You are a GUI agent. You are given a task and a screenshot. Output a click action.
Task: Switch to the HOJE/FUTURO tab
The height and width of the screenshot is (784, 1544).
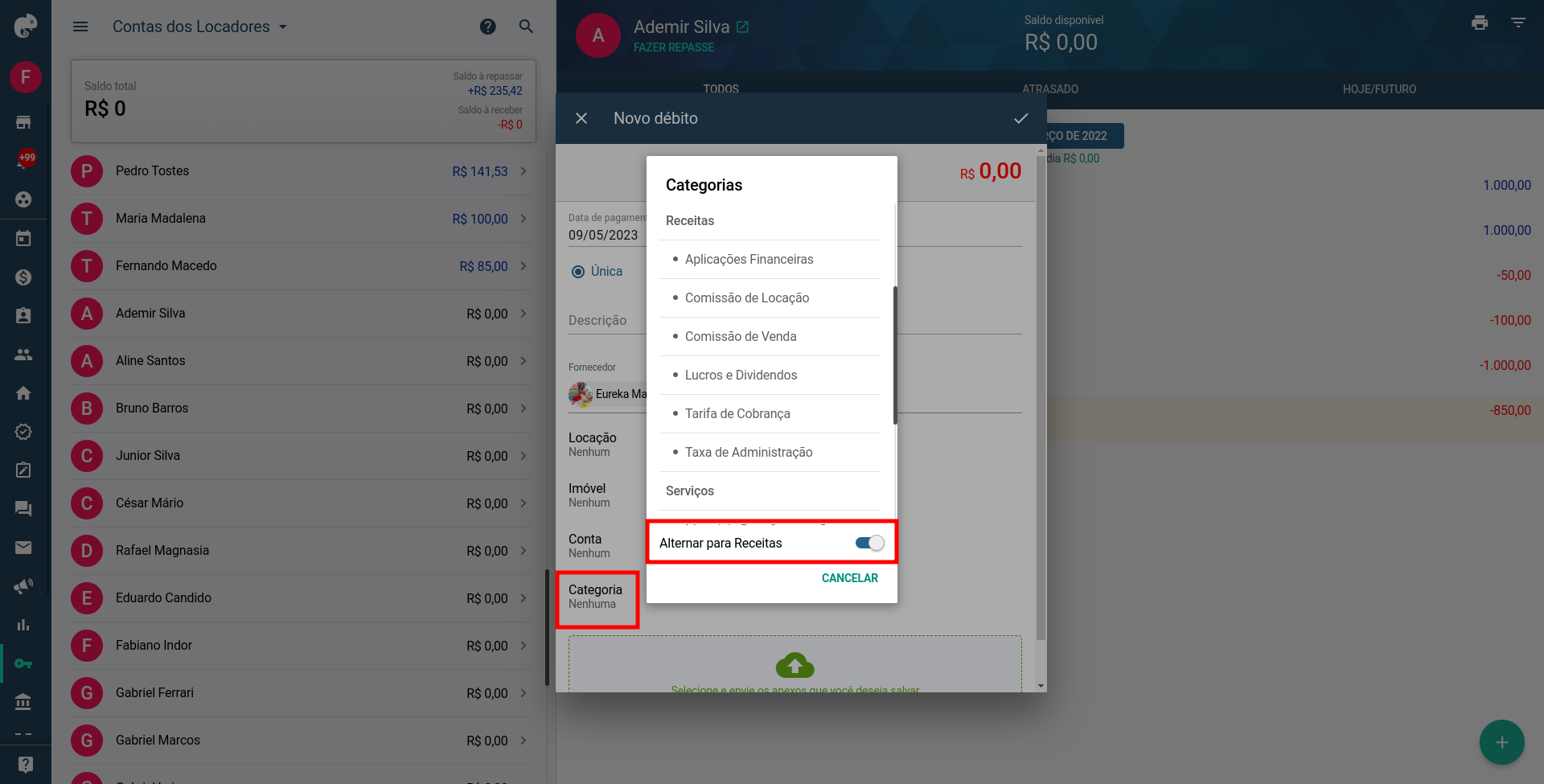click(1379, 89)
